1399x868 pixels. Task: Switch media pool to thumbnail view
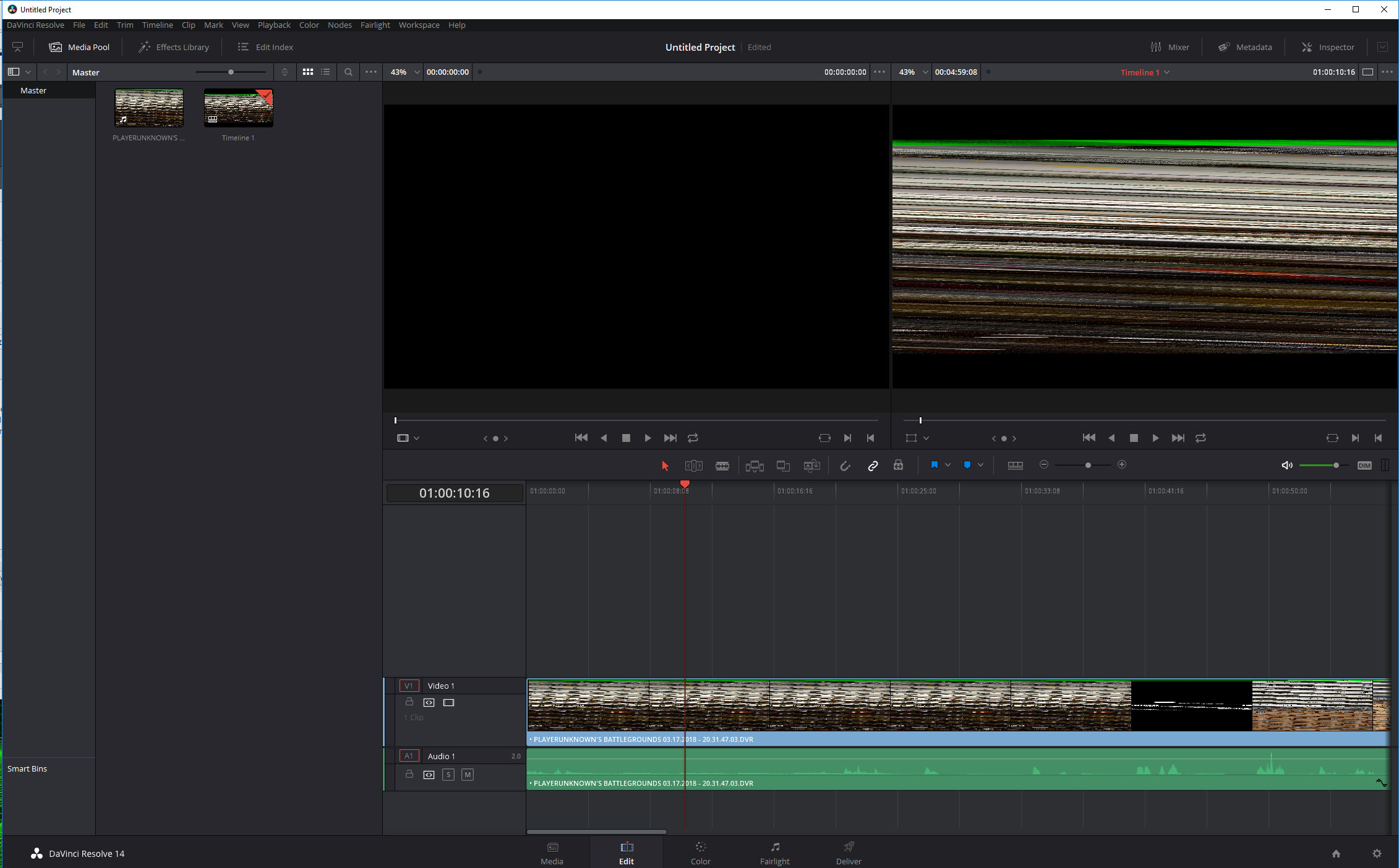click(x=308, y=72)
